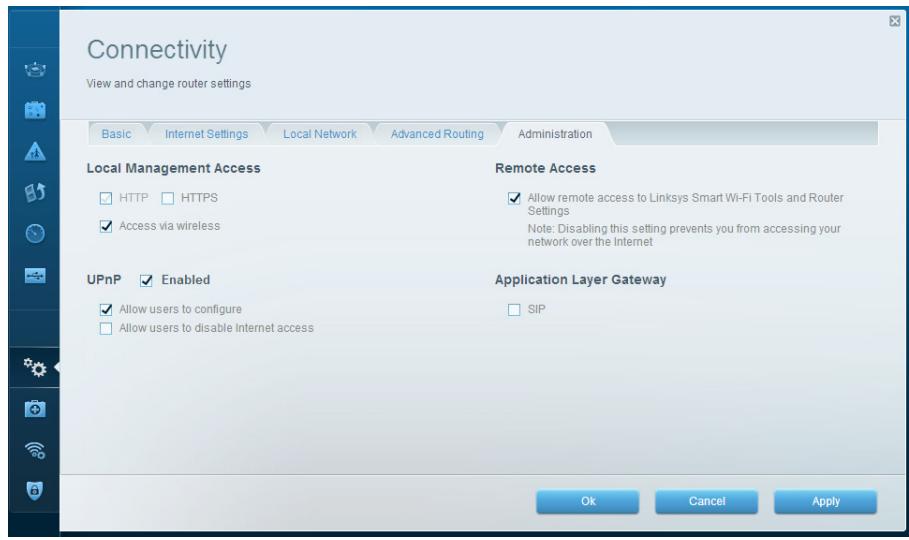Disable the UPnP Enabled checkbox
This screenshot has width=909, height=540.
pos(146,281)
